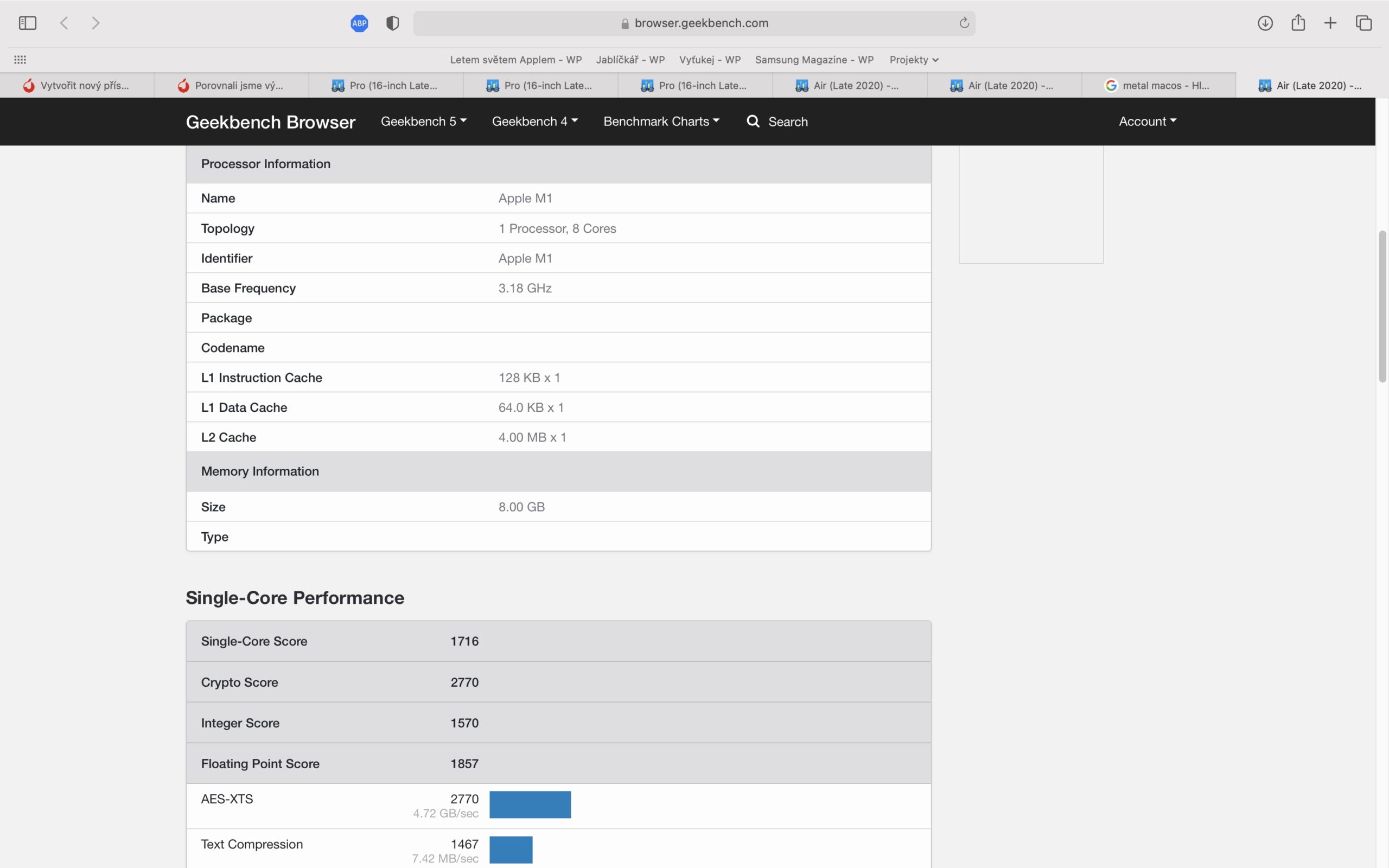Image resolution: width=1389 pixels, height=868 pixels.
Task: Click the Memory Information header
Action: tap(260, 471)
